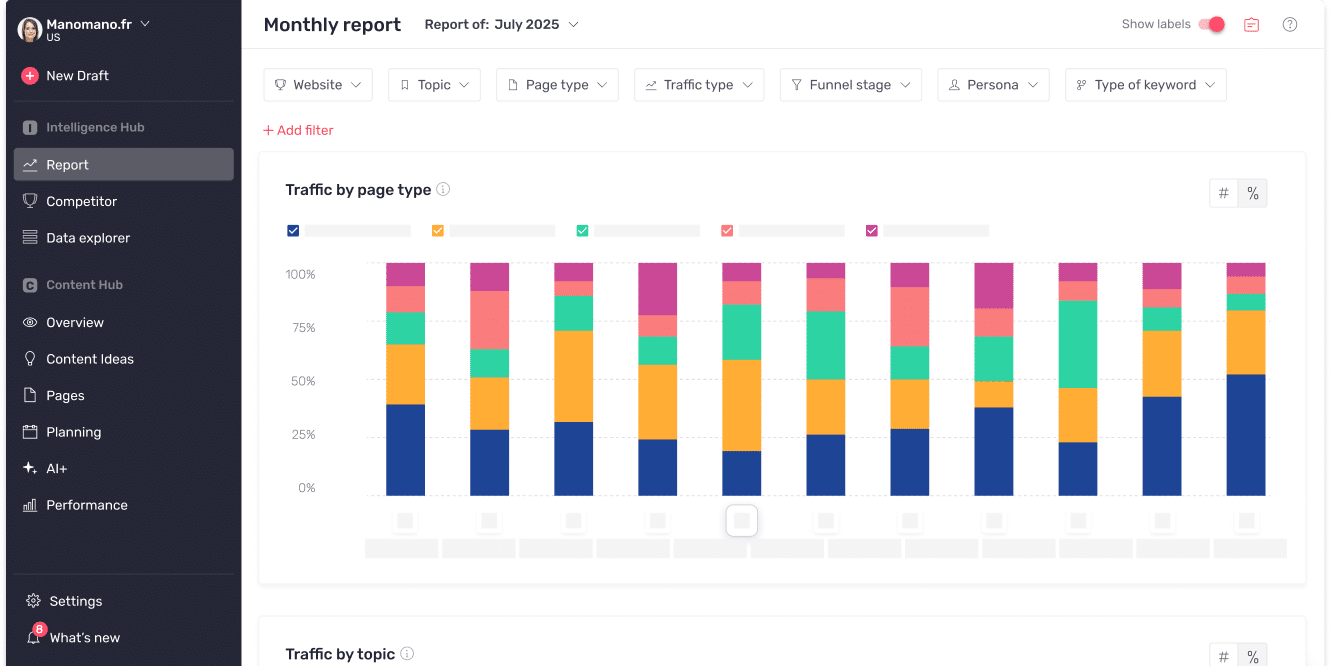Click the '+ Add filter' link

(298, 130)
